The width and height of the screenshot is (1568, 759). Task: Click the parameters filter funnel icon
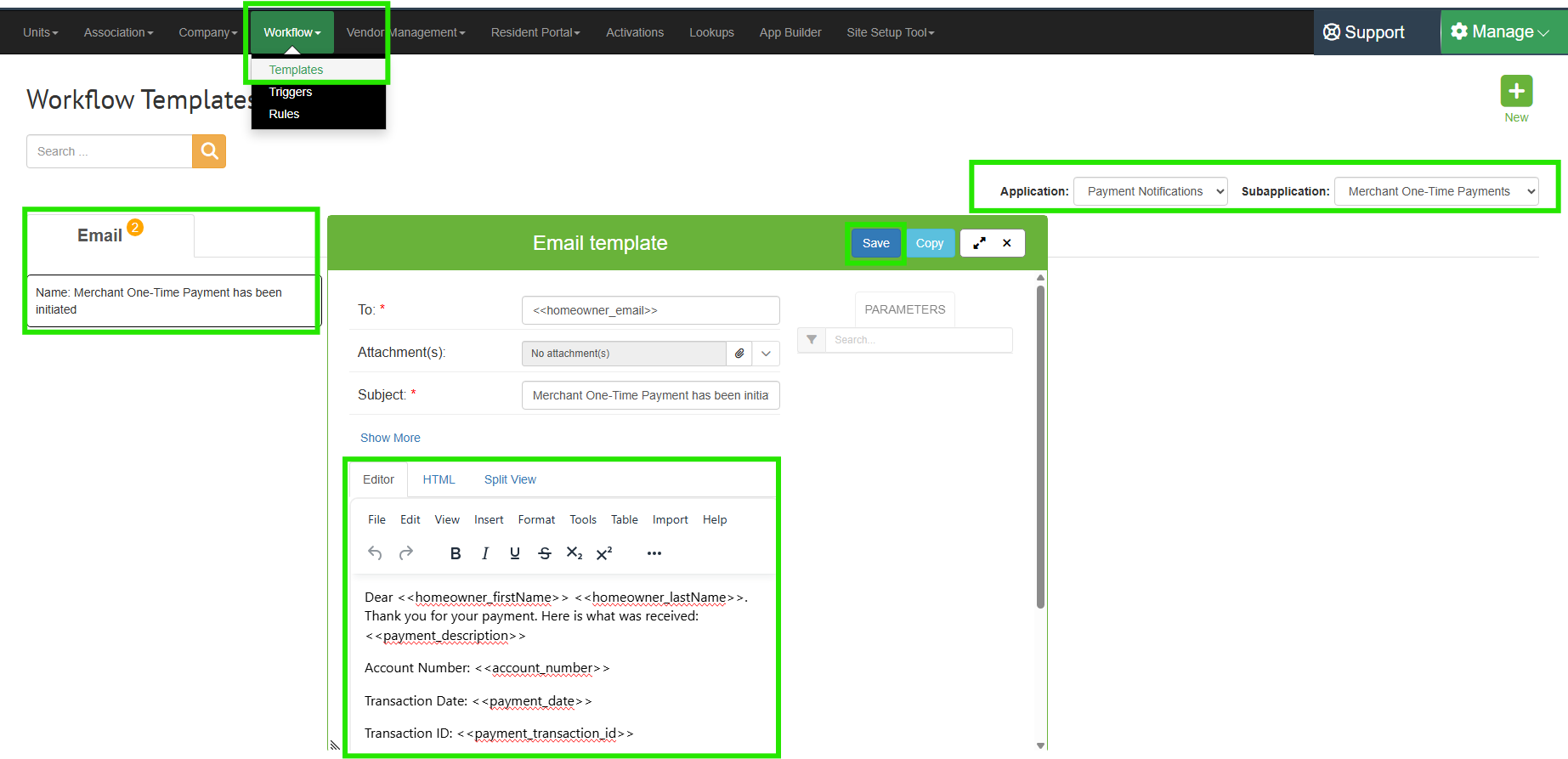(812, 340)
